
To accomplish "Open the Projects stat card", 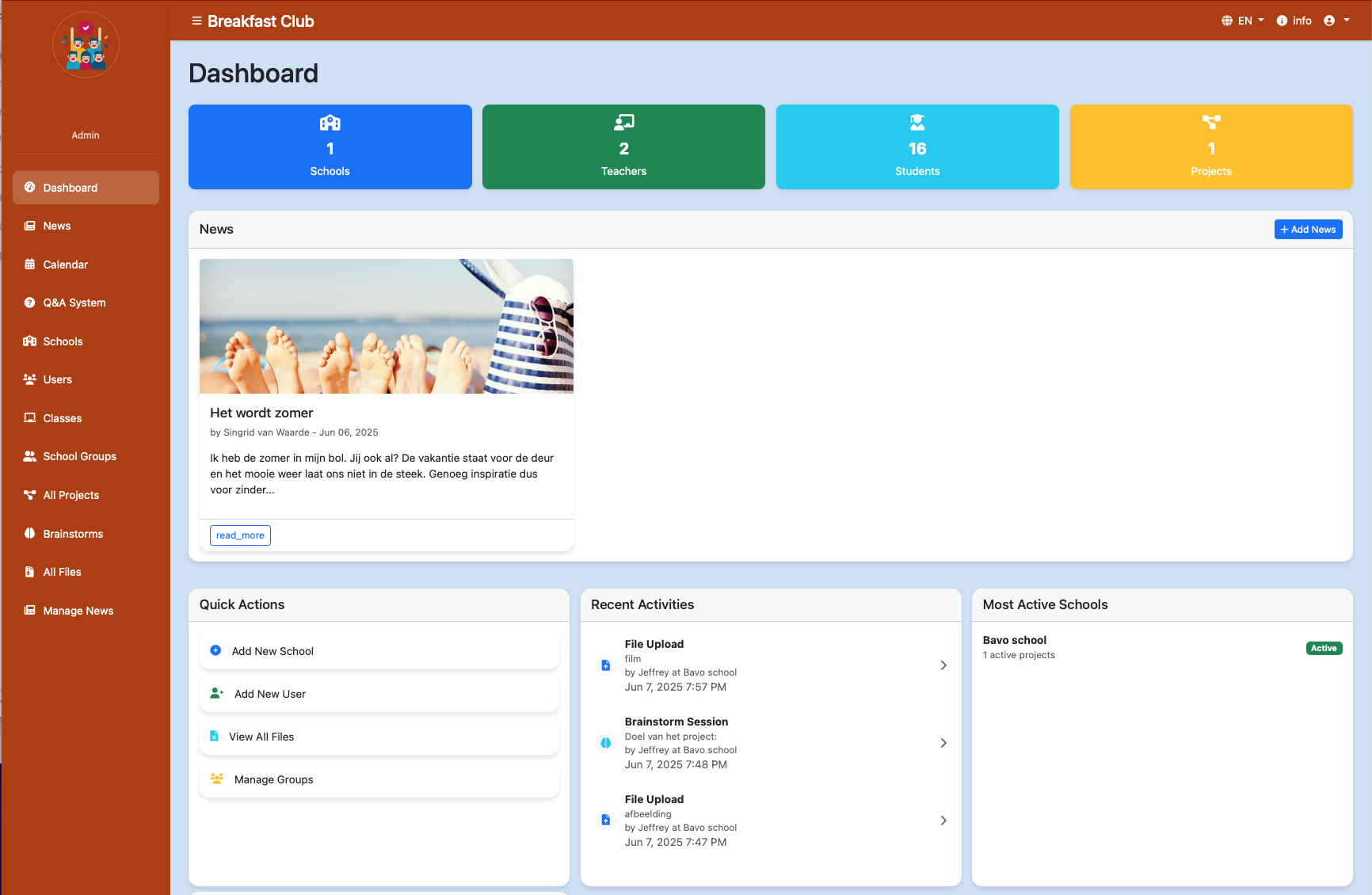I will pyautogui.click(x=1210, y=147).
